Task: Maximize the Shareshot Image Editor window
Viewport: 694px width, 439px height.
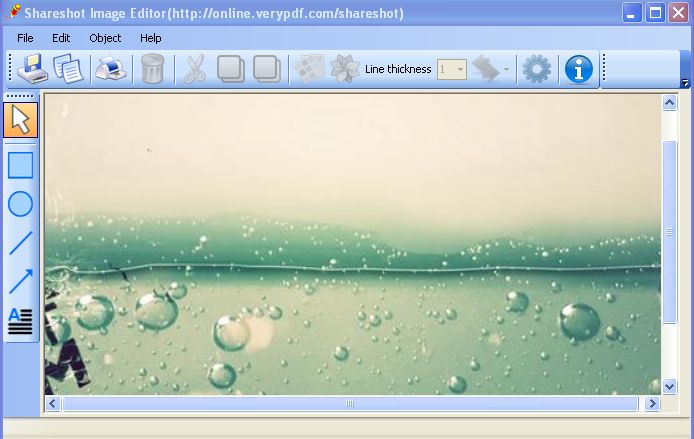Action: (x=655, y=13)
